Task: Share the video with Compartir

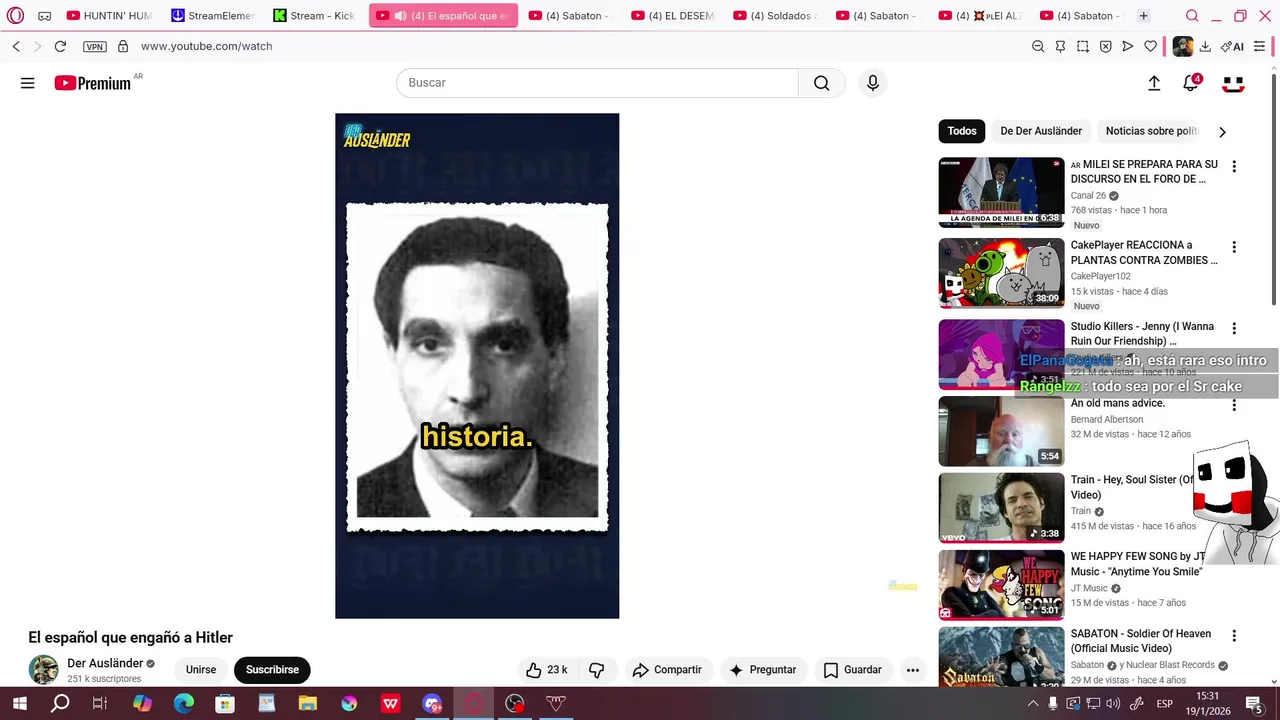Action: tap(667, 670)
